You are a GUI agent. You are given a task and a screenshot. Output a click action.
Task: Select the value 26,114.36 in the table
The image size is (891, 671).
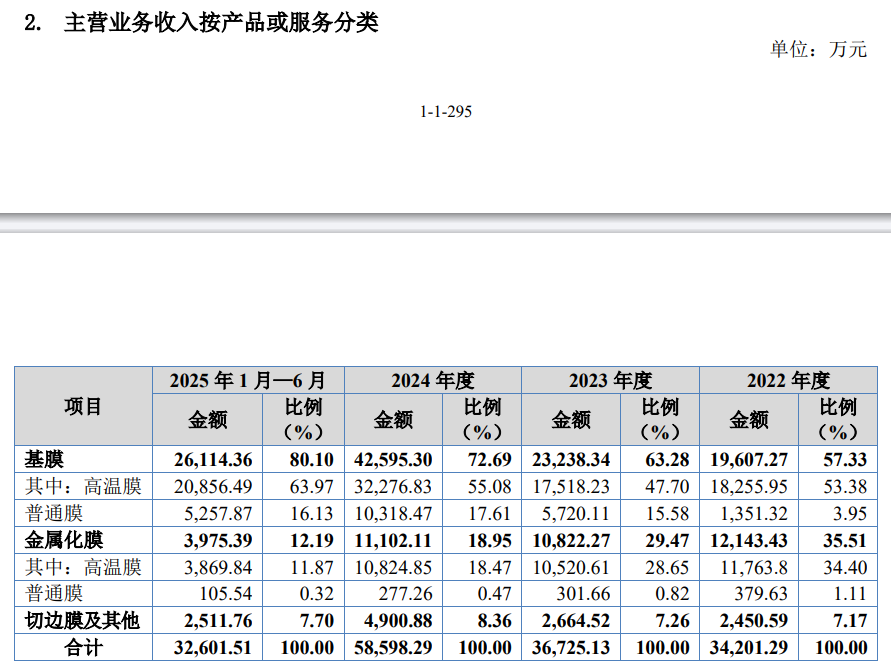[215, 460]
